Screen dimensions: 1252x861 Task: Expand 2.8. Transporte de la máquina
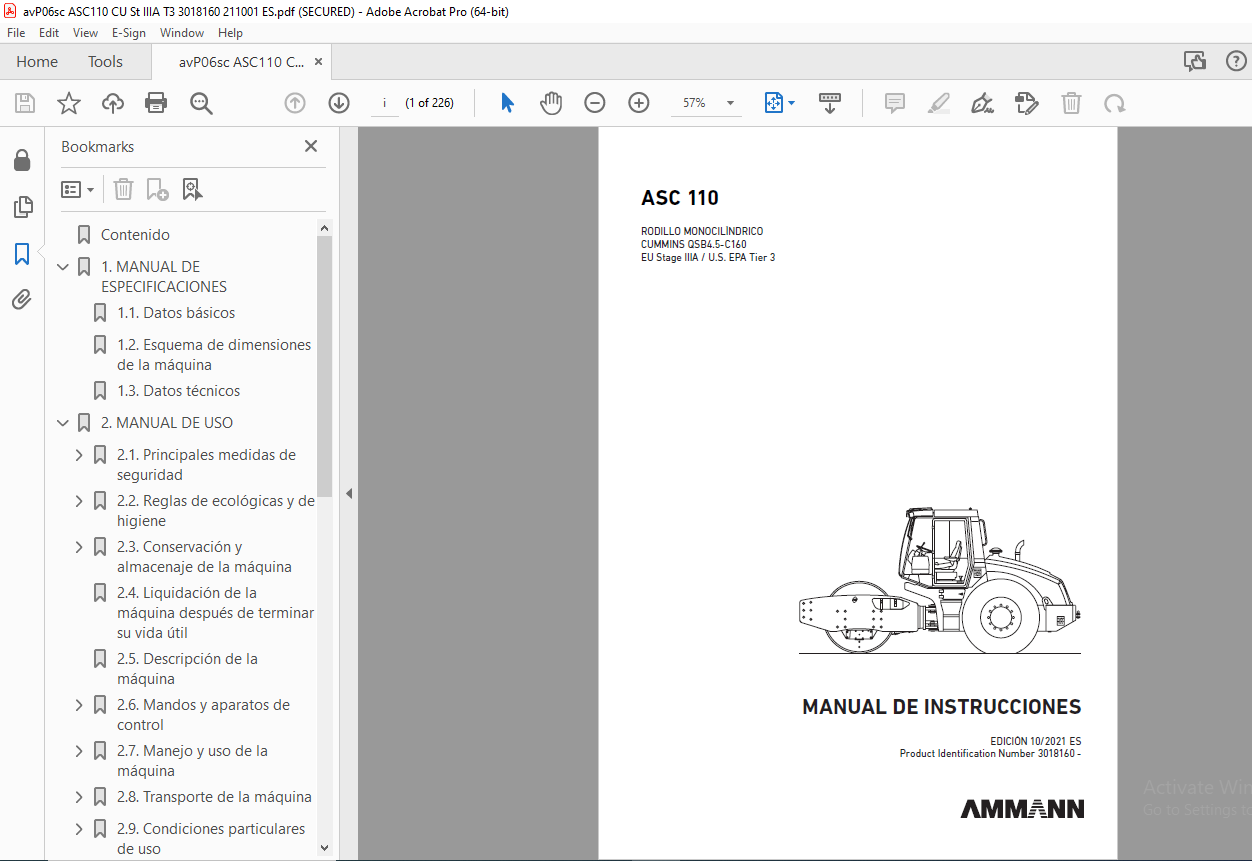[x=79, y=797]
